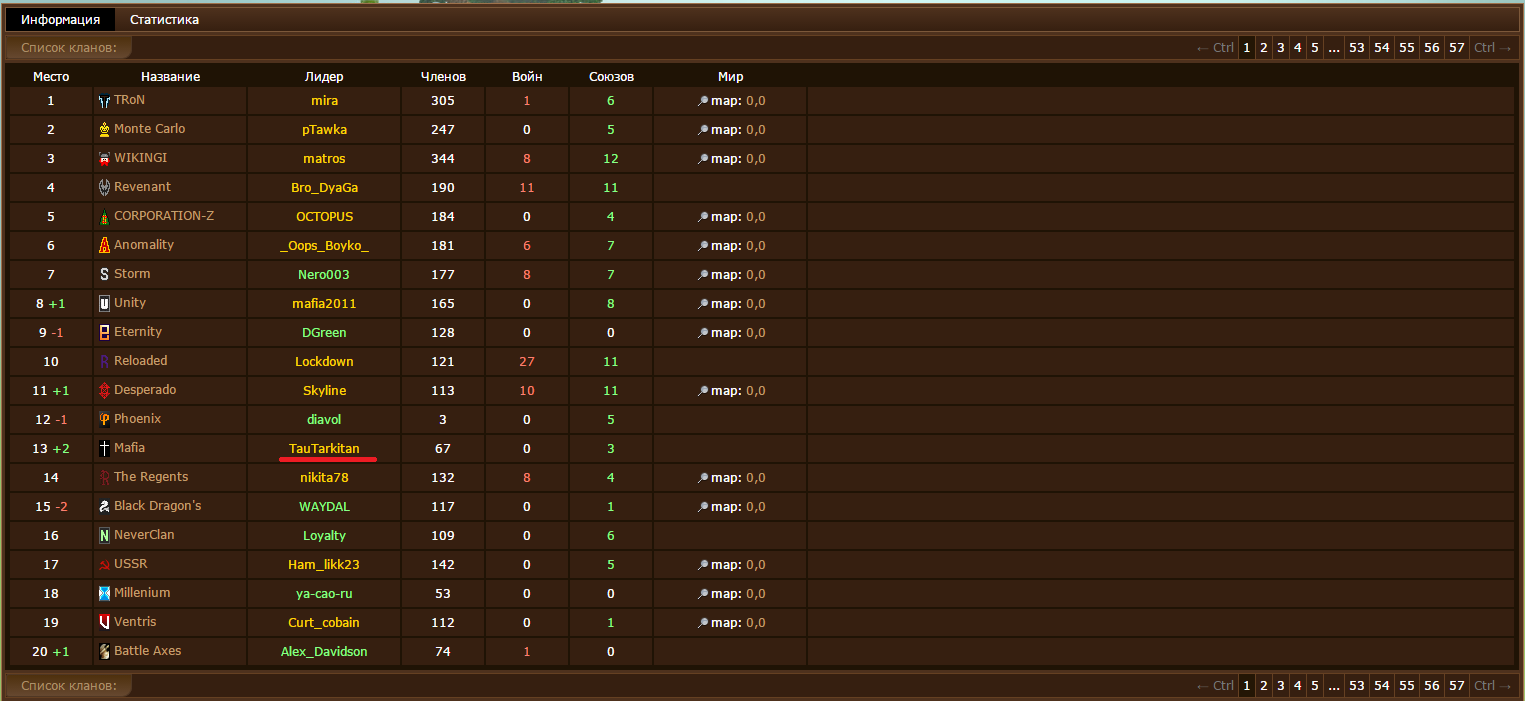Click the Mafia clan cross emblem
Screen dimensions: 1525x701
(104, 449)
